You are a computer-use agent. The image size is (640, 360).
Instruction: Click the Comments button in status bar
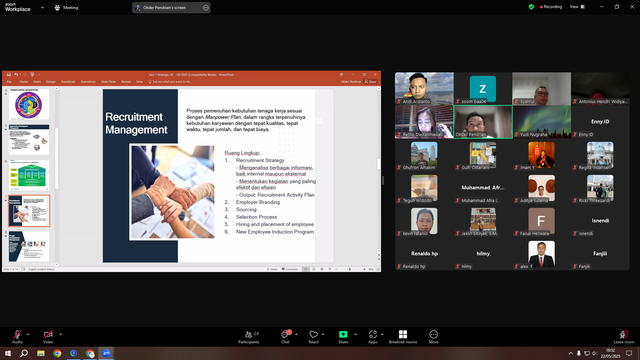[x=290, y=269]
